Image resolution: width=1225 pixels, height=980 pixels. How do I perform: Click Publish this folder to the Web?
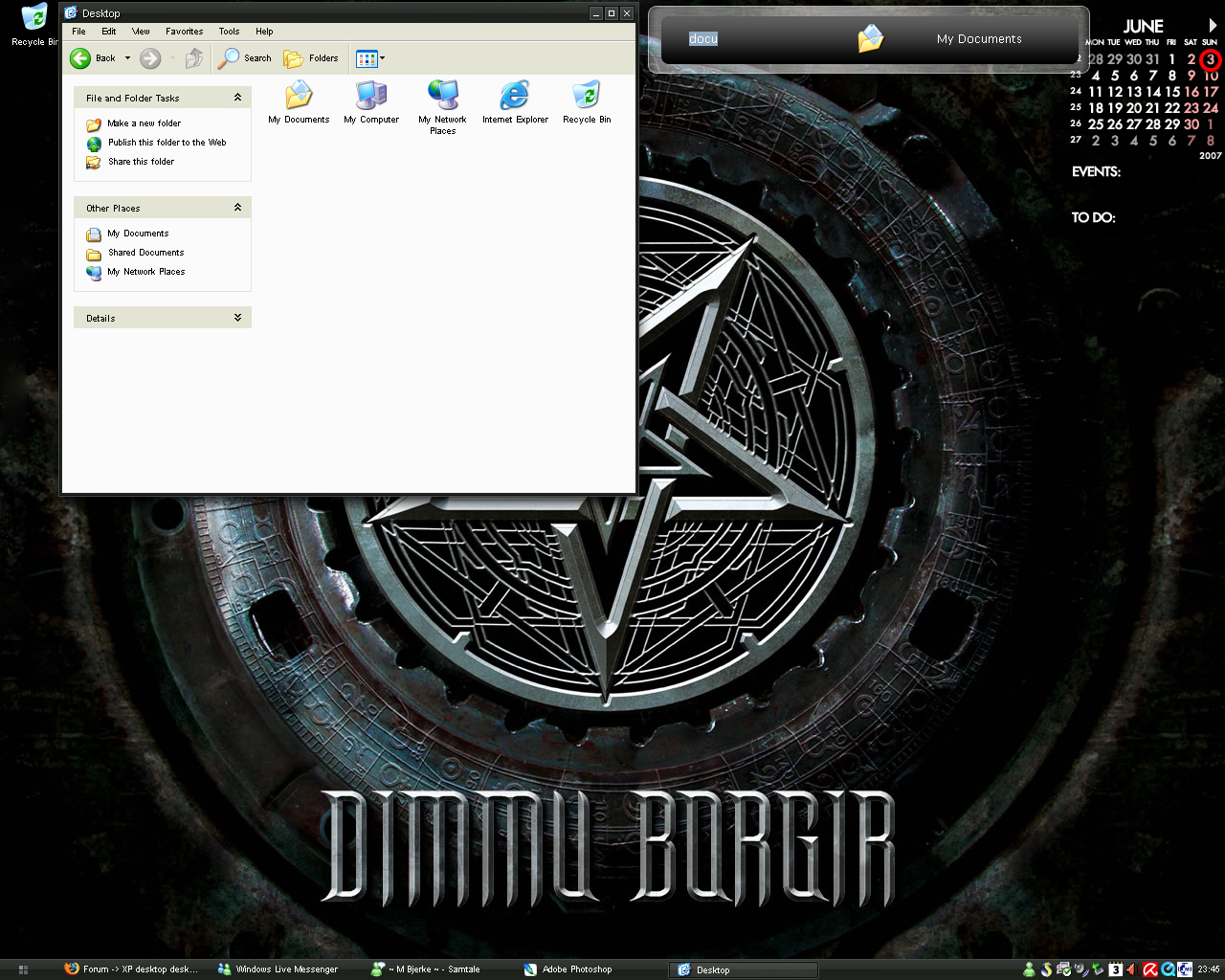(x=167, y=143)
